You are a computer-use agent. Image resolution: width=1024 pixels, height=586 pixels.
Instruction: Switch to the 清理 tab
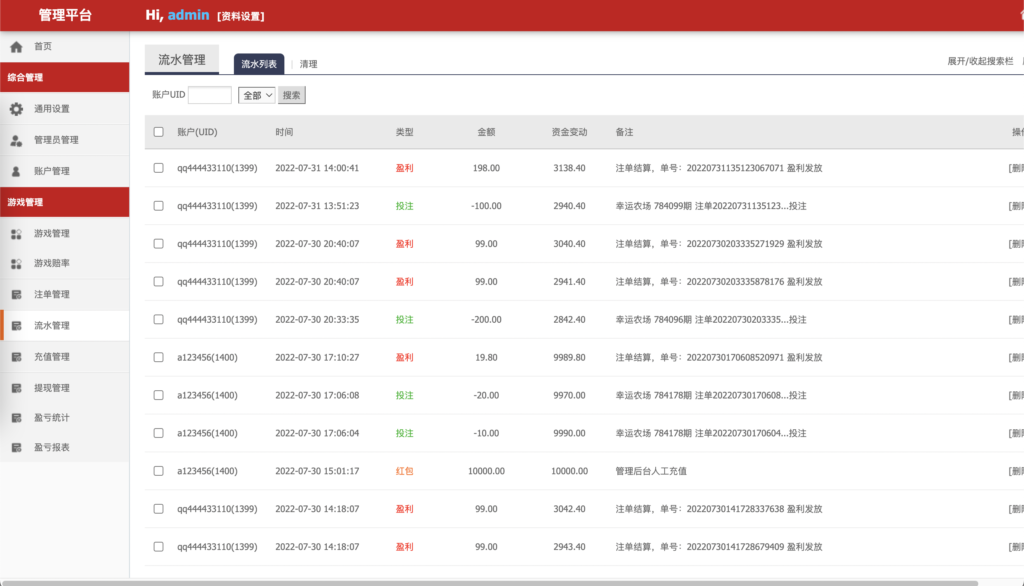[308, 64]
